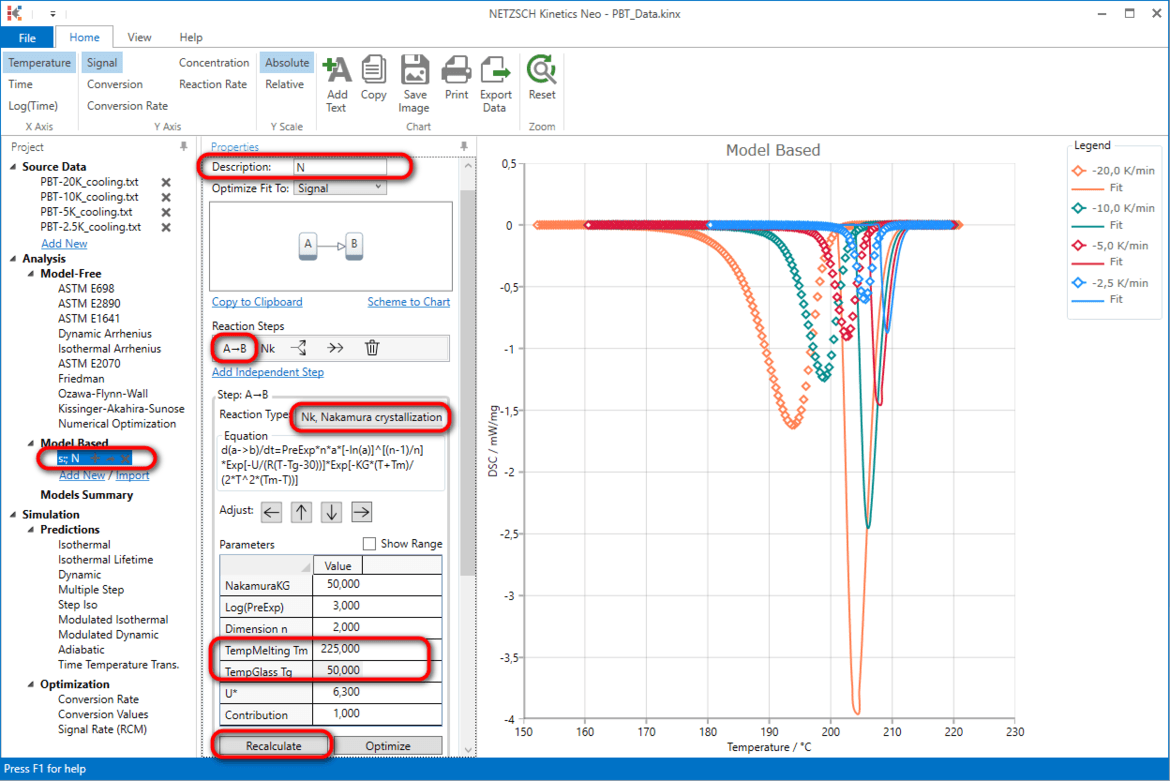Click the Print icon

click(456, 70)
